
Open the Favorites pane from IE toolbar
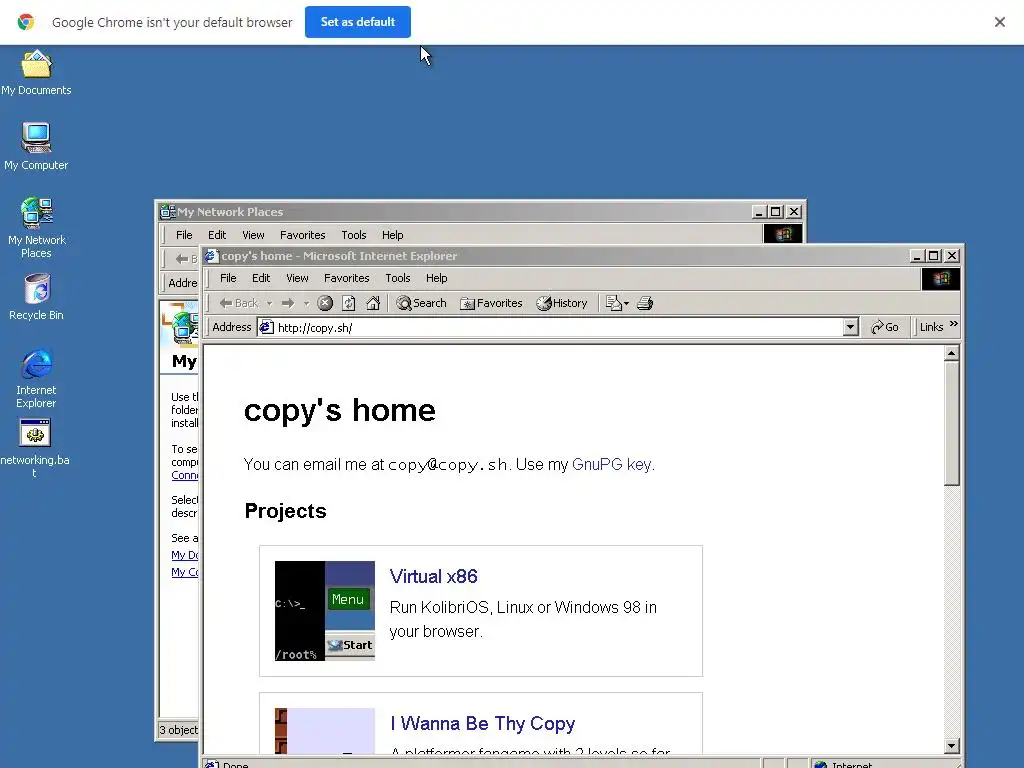click(491, 303)
